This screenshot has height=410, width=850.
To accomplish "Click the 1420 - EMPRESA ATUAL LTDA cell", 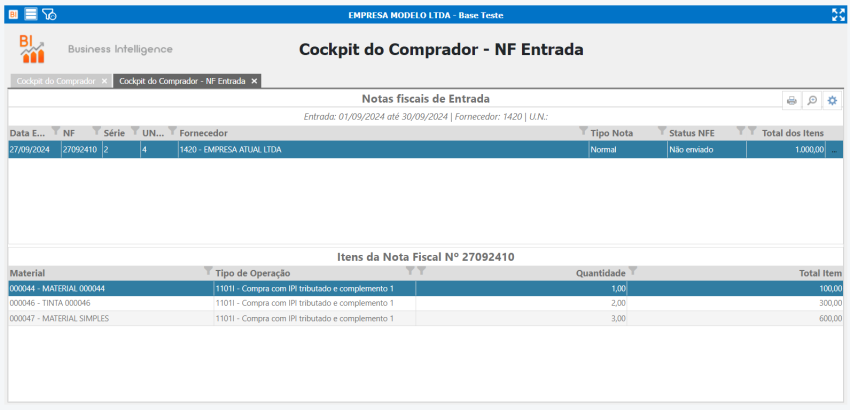I will (383, 150).
